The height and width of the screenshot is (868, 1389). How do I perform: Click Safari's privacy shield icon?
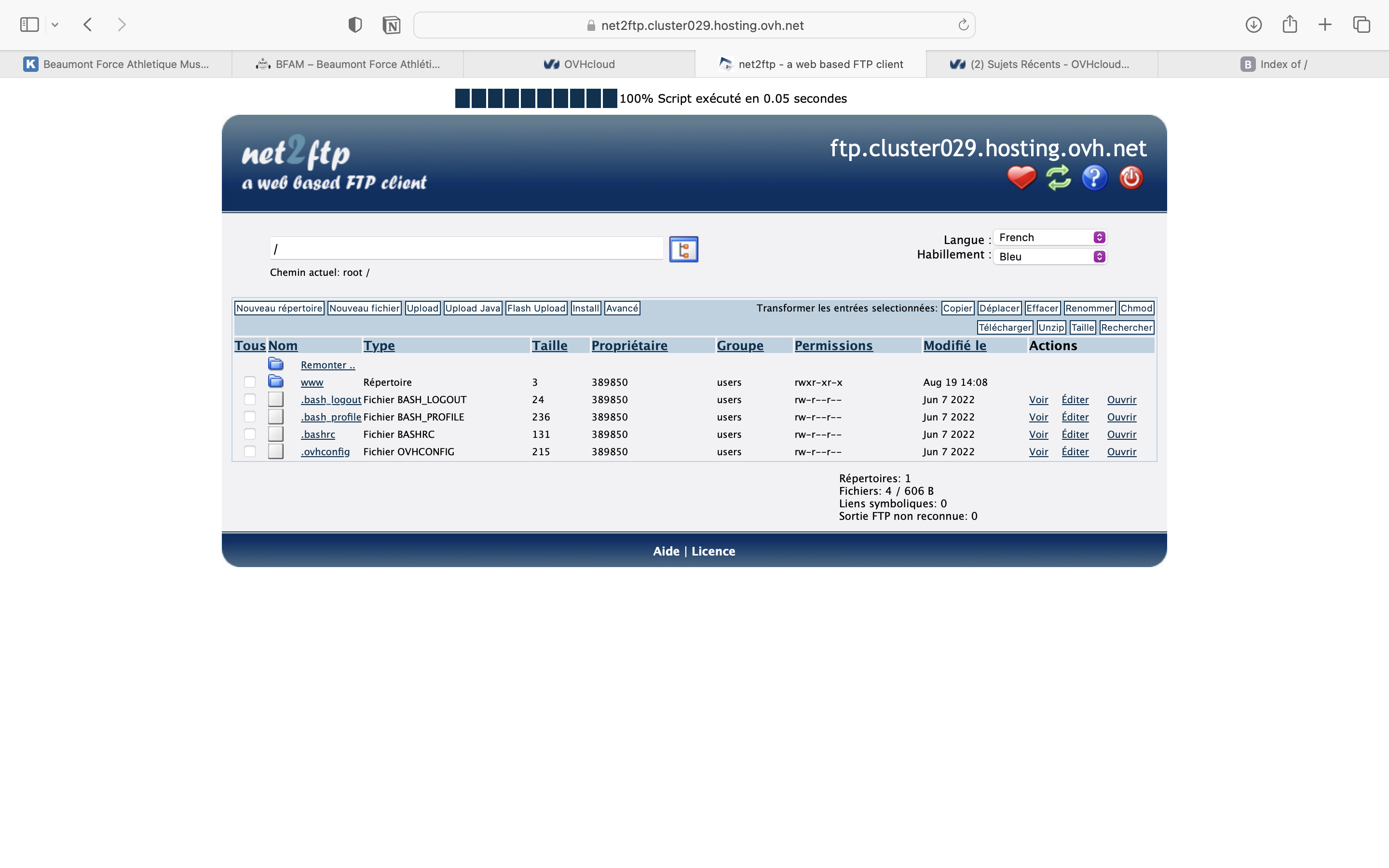pos(354,25)
